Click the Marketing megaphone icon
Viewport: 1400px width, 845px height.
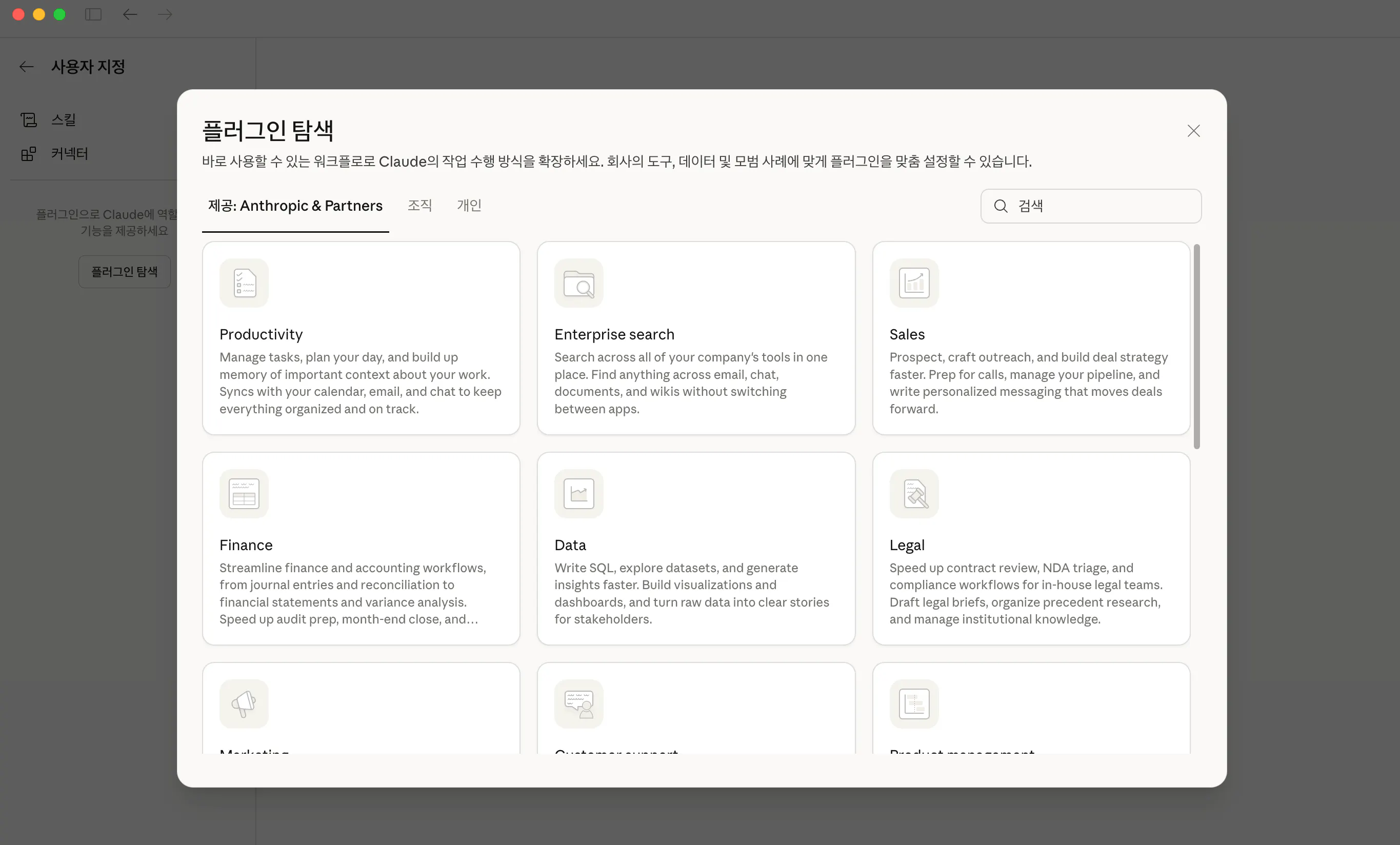(x=244, y=703)
